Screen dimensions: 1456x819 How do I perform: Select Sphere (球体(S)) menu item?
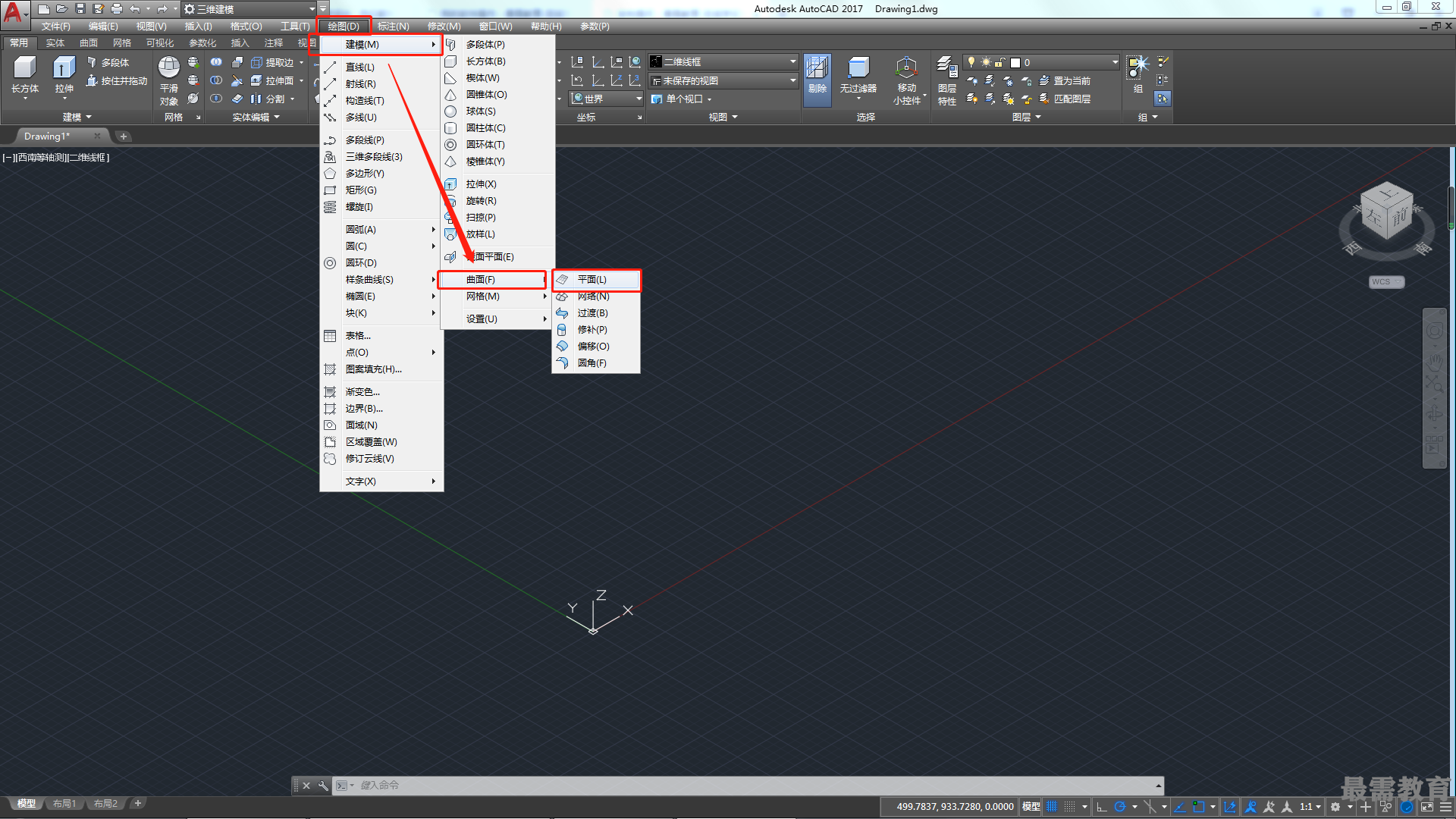point(497,111)
